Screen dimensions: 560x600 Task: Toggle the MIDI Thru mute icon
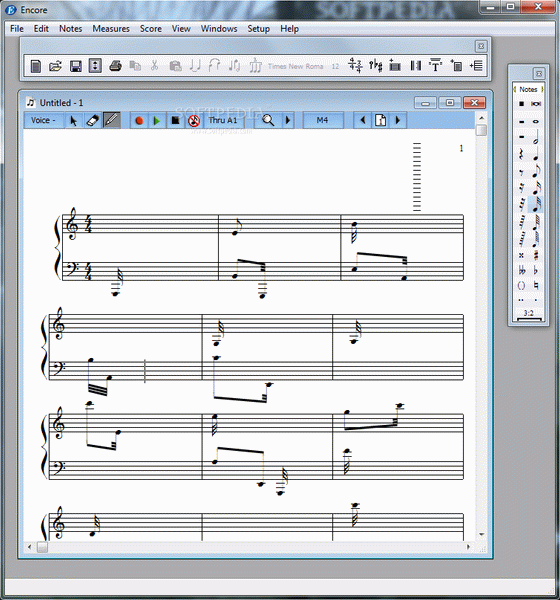194,121
